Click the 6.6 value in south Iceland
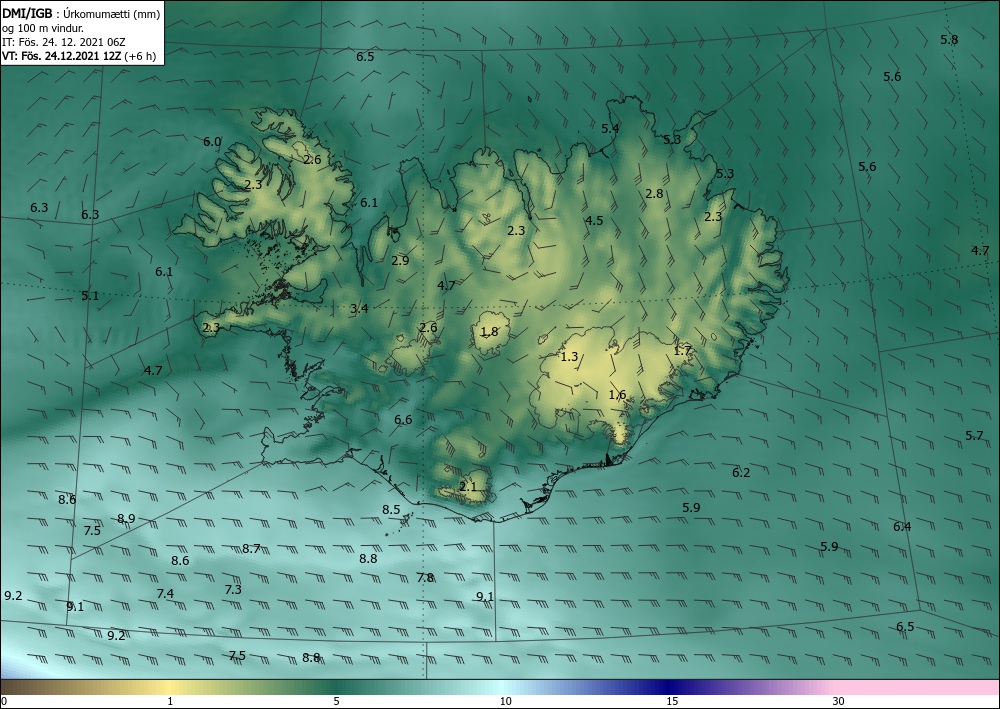The image size is (1000, 709). pyautogui.click(x=403, y=420)
